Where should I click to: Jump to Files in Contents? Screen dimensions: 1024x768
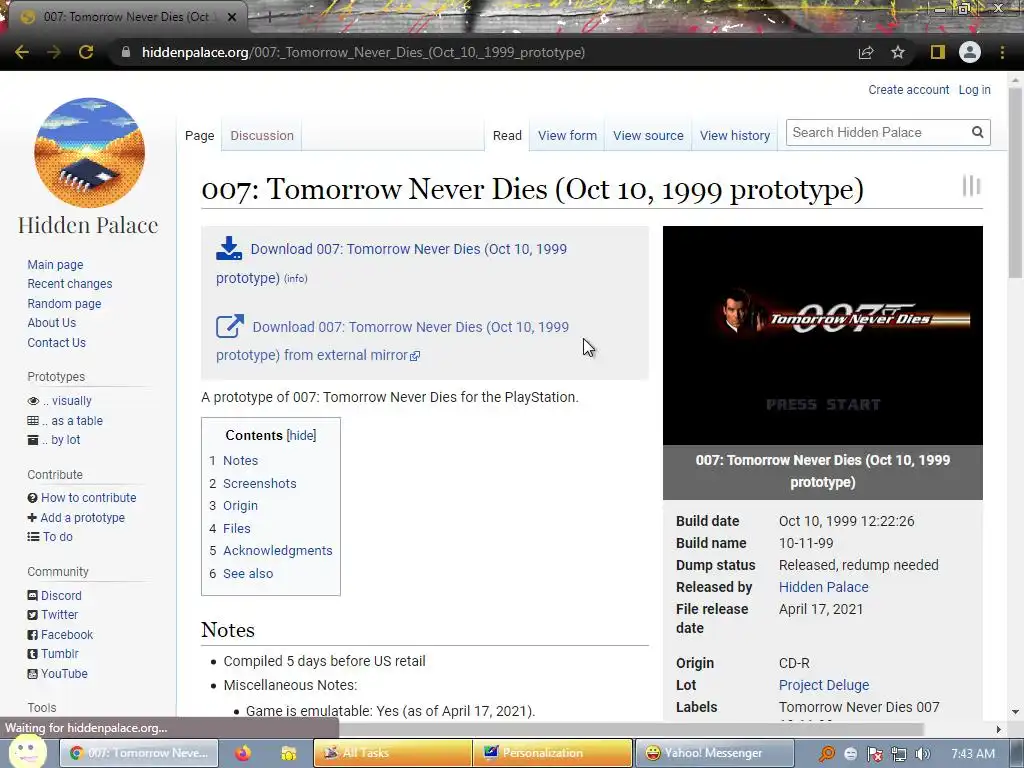coord(236,528)
